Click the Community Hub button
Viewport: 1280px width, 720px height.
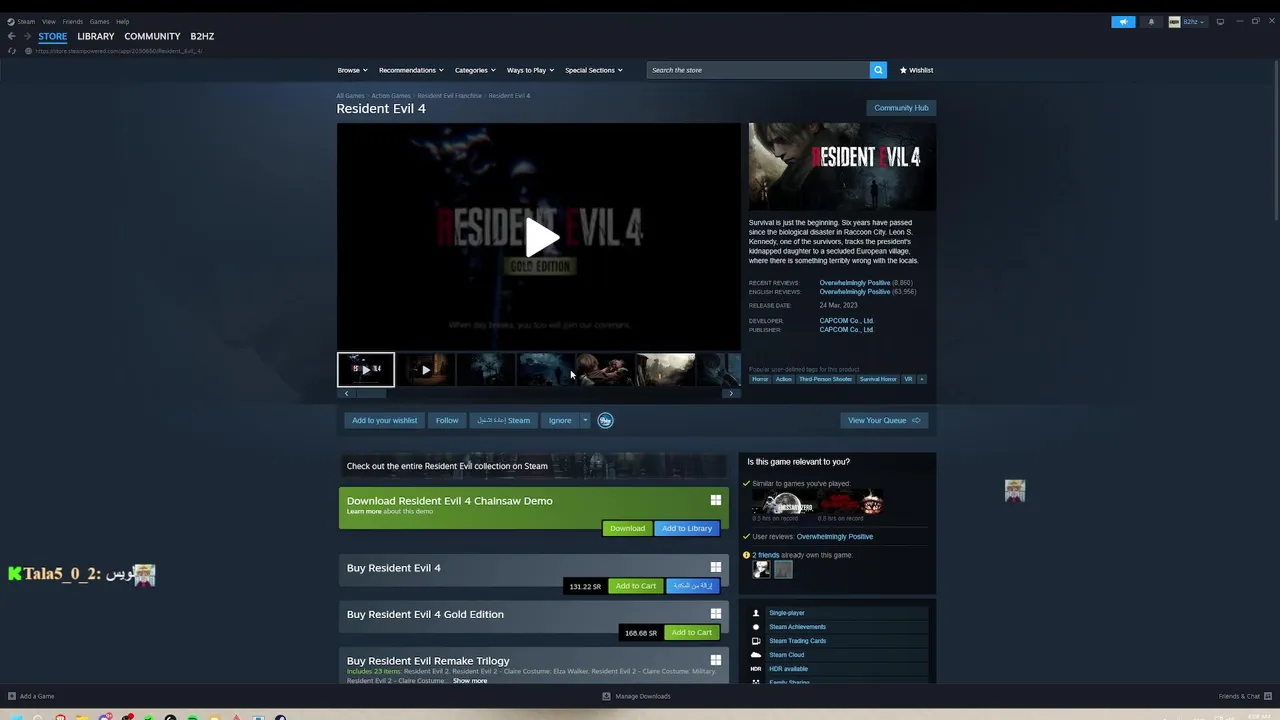point(901,107)
